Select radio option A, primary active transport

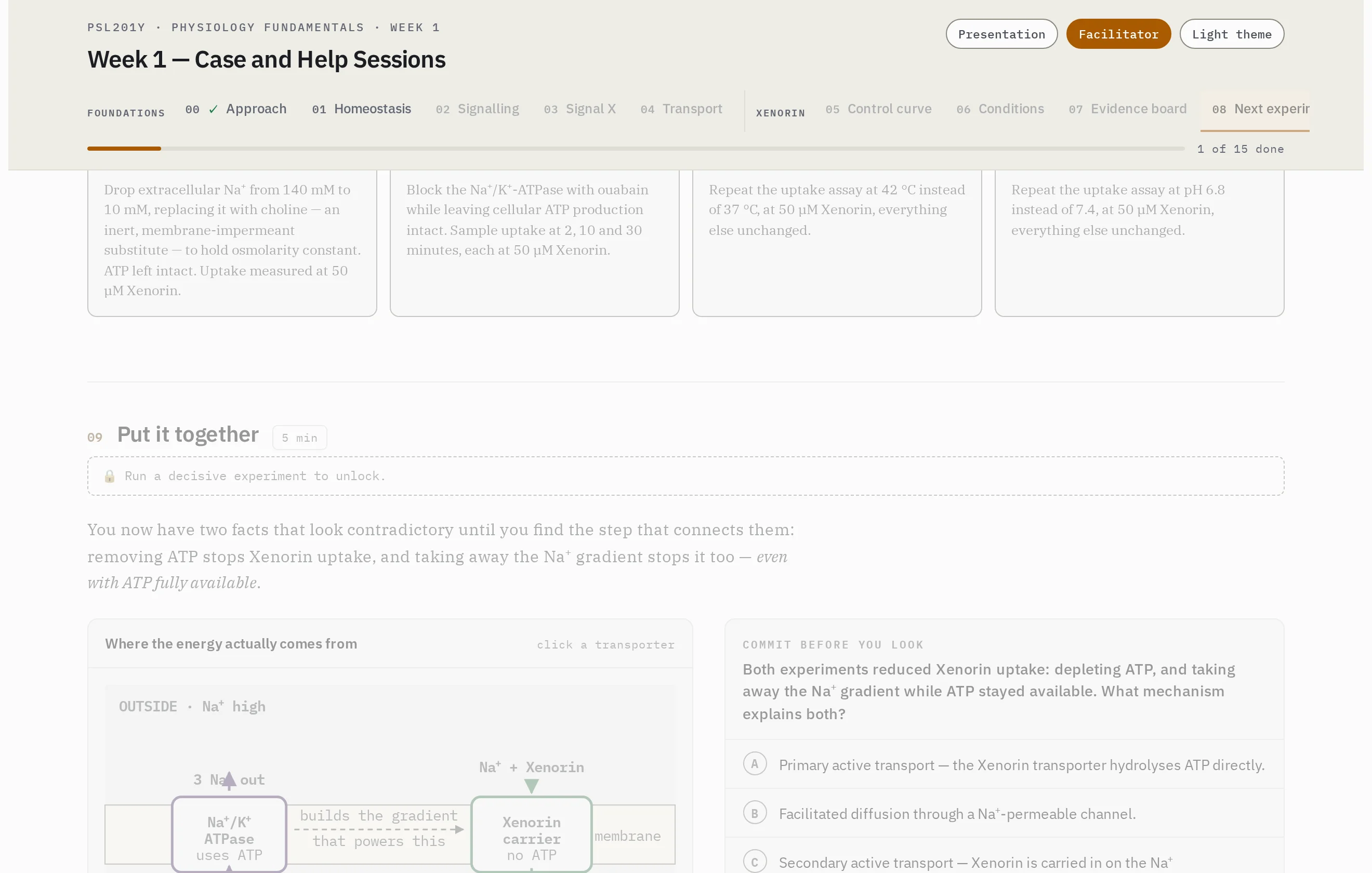click(x=755, y=764)
